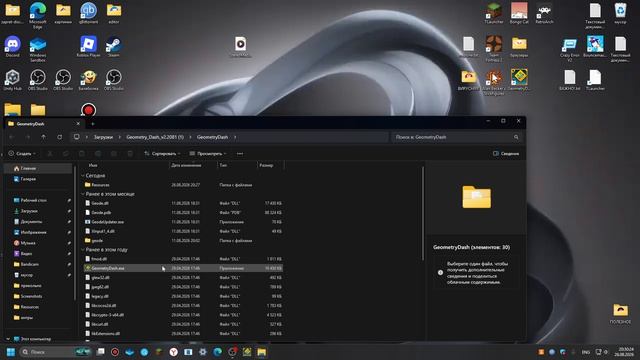Open the Sort dropdown in Explorer
640x360 pixels.
(162, 153)
